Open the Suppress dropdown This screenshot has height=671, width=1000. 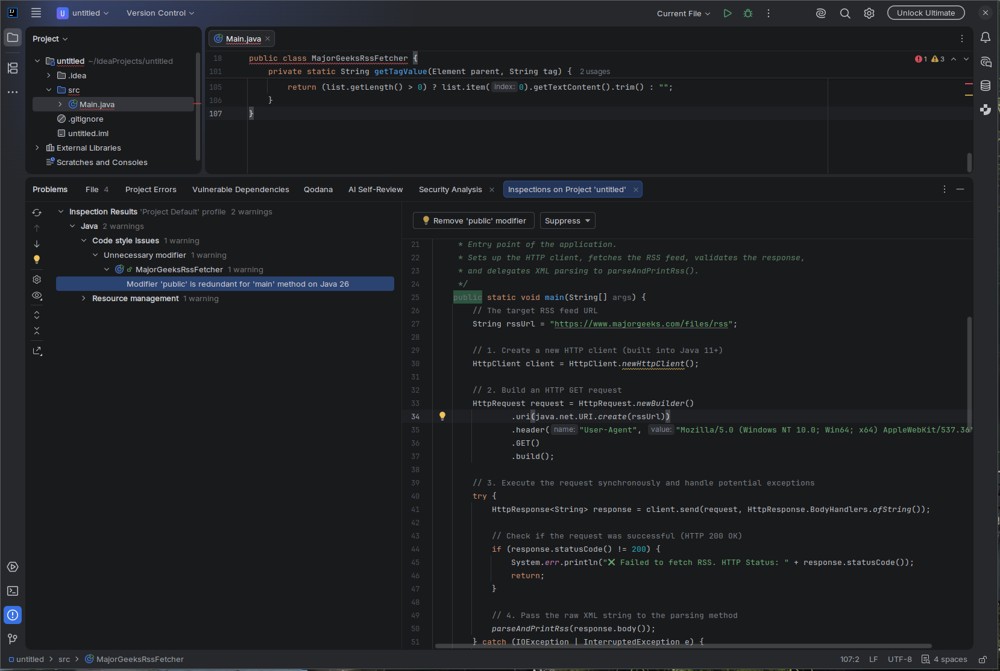pyautogui.click(x=567, y=221)
